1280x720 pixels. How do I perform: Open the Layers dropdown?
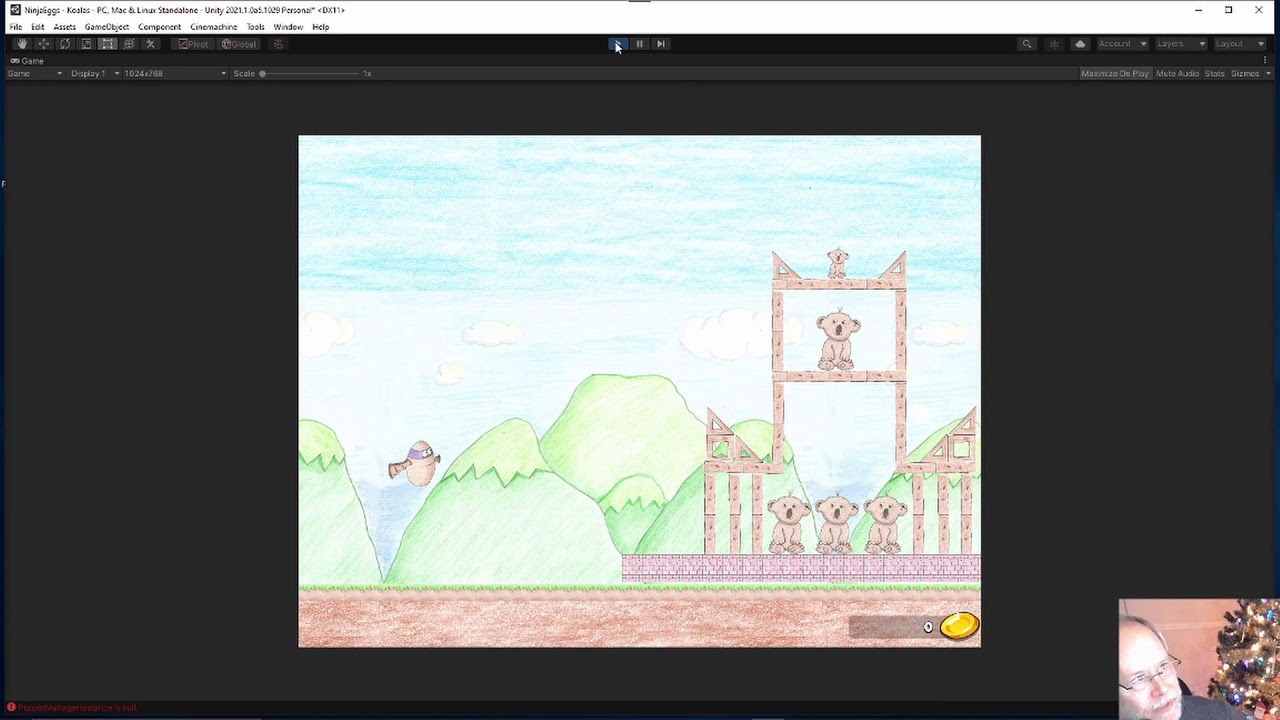tap(1181, 44)
